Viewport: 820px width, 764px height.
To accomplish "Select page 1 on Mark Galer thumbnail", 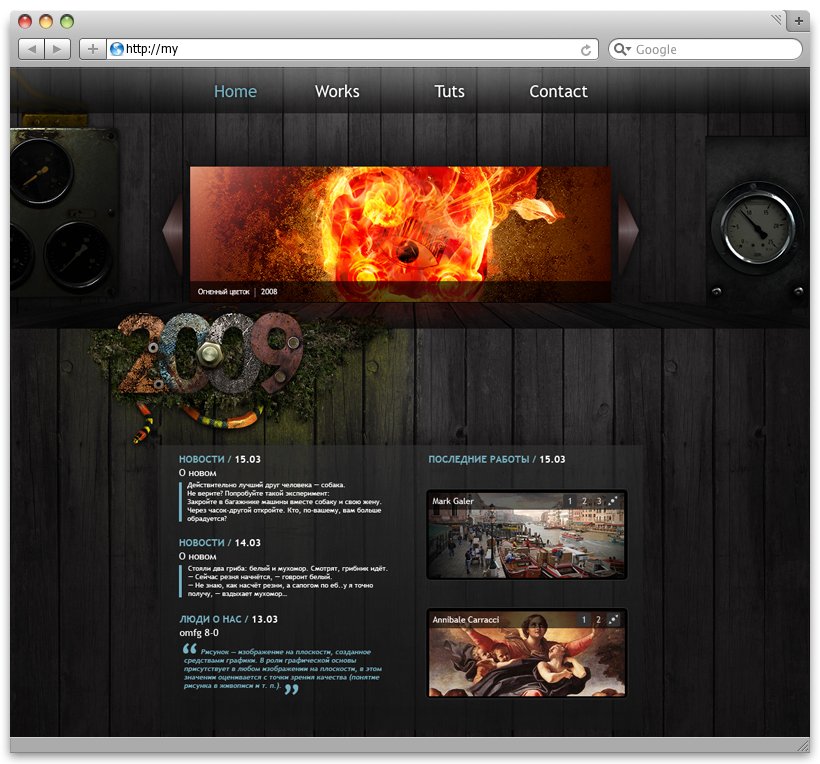I will pos(570,501).
